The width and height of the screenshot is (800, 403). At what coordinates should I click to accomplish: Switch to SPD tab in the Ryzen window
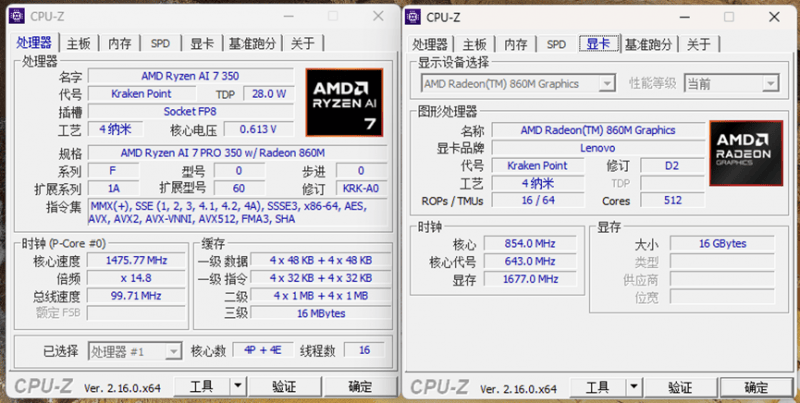160,43
